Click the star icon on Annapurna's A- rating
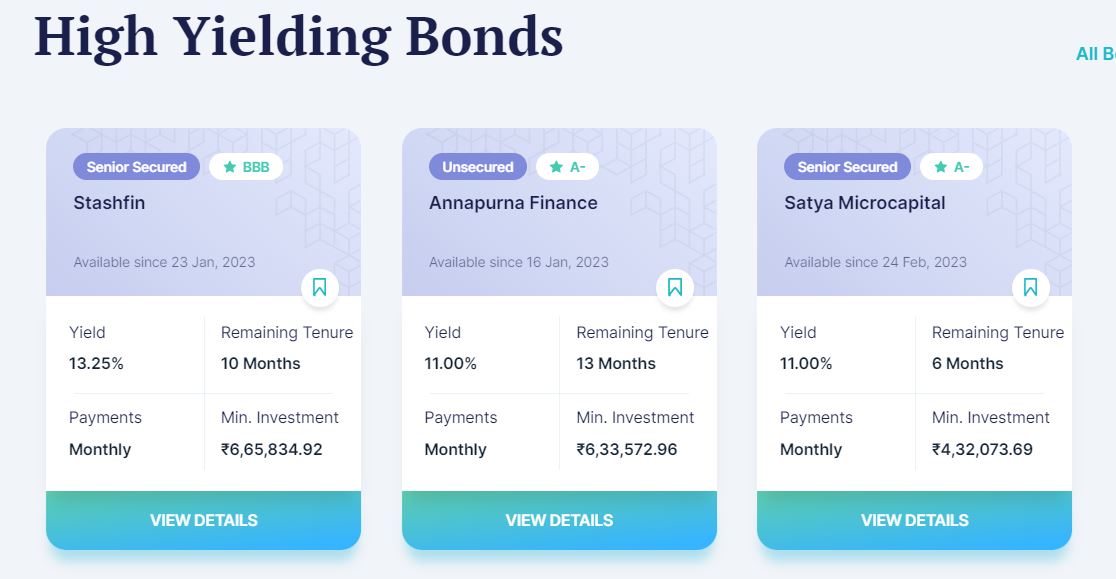The height and width of the screenshot is (579, 1116). [x=556, y=167]
